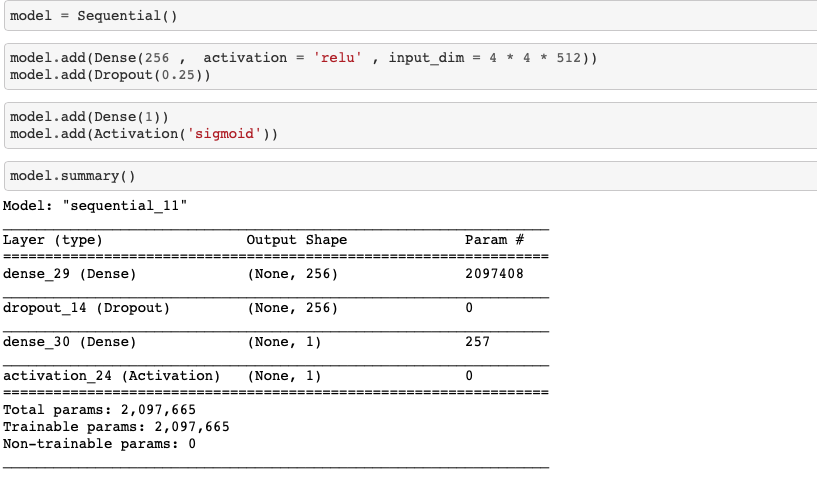This screenshot has height=477, width=817.
Task: Click the (None, 256) shape in the dropout_14 row
Action: [292, 308]
